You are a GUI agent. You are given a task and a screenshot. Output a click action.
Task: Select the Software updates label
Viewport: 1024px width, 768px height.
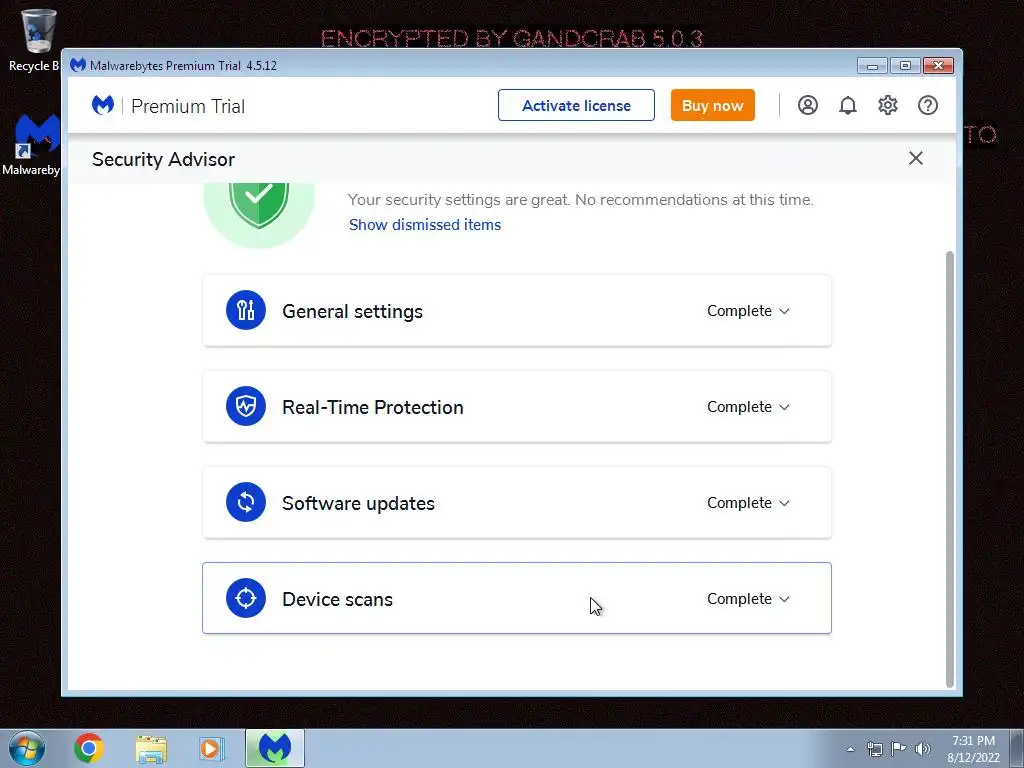click(x=358, y=504)
